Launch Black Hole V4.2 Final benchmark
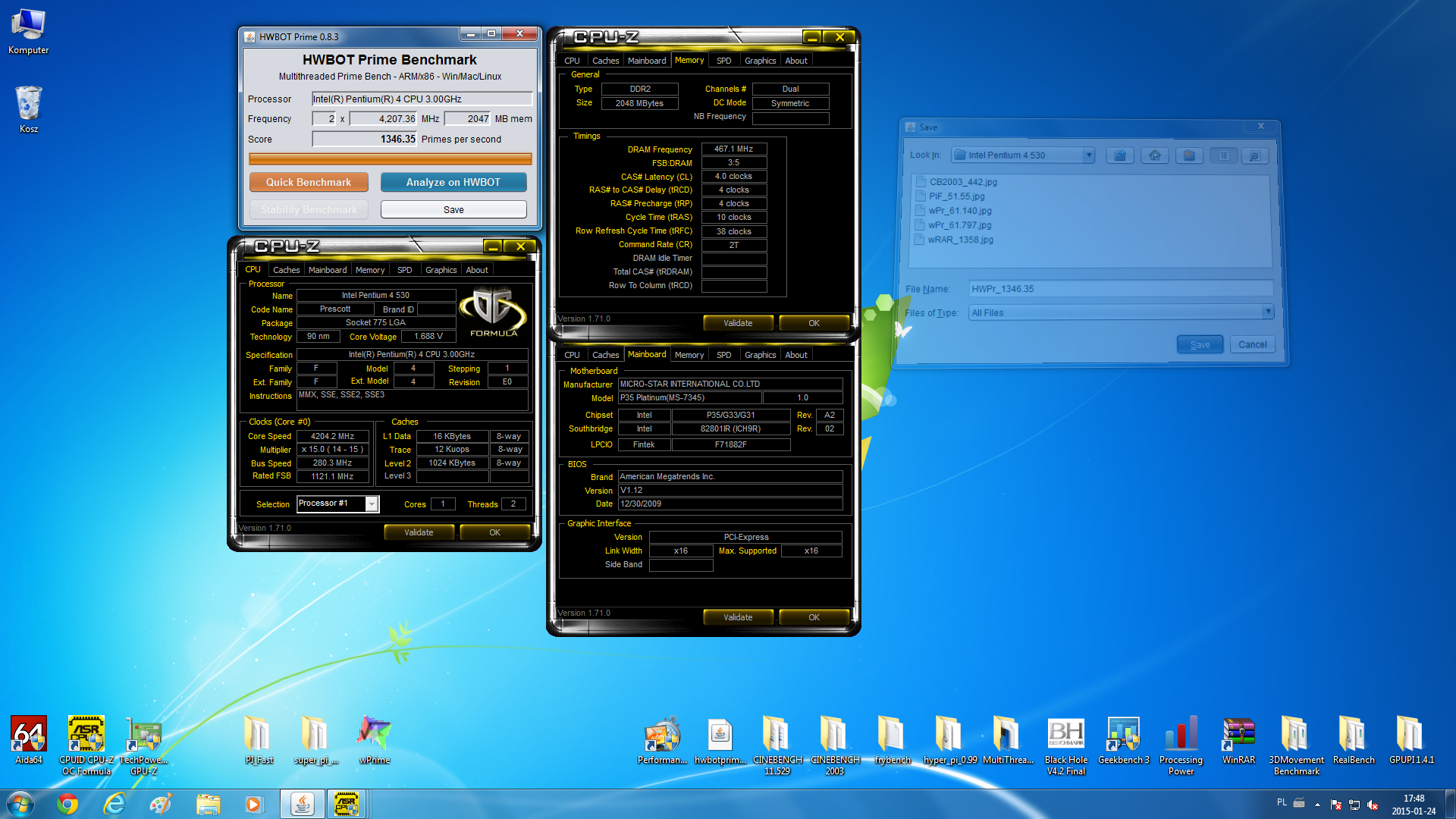Screen dimensions: 1456x819 (1065, 745)
